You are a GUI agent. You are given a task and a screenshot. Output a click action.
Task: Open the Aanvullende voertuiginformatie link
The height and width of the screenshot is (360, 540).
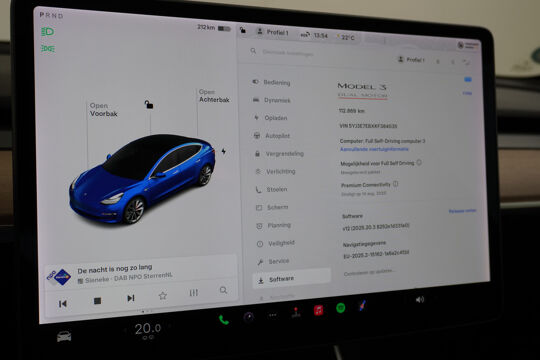coord(374,149)
